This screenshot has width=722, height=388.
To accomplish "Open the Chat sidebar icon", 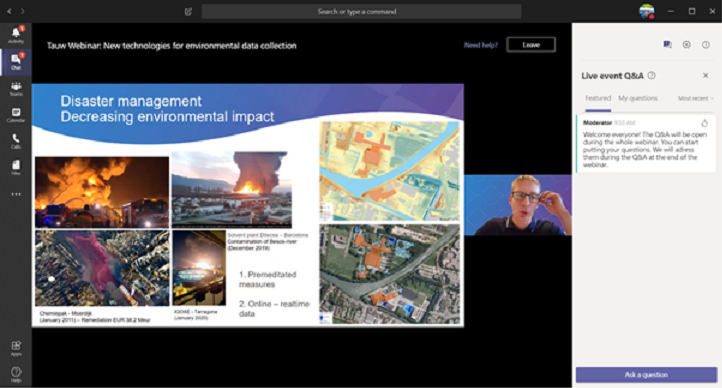I will pos(16,61).
